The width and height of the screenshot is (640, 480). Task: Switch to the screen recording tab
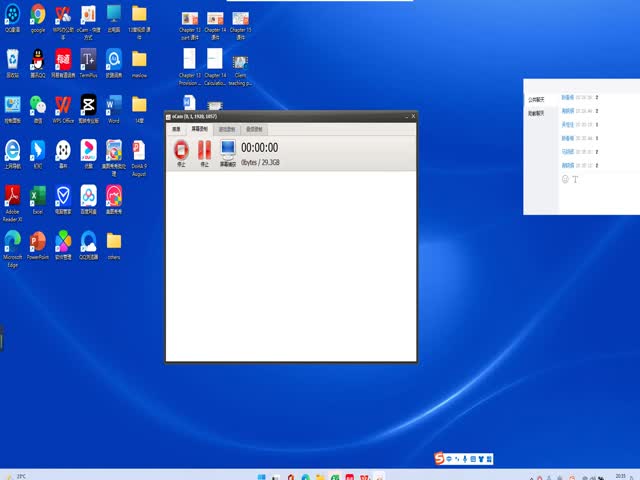point(198,129)
